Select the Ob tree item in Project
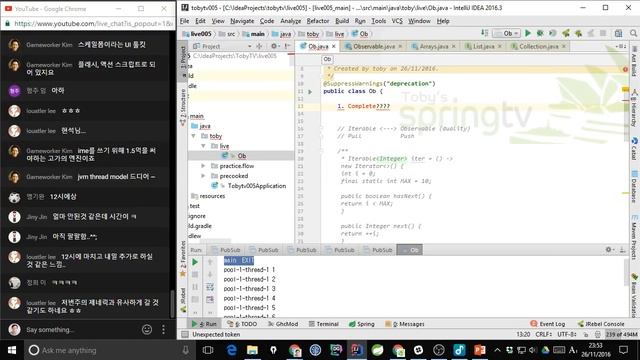The image size is (640, 360). [242, 156]
